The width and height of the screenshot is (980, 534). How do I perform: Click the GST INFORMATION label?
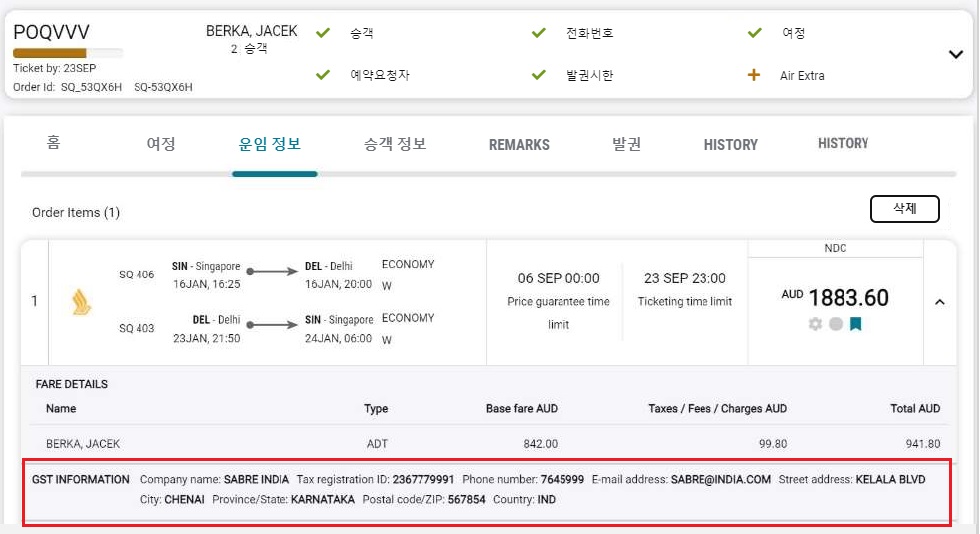(x=81, y=480)
